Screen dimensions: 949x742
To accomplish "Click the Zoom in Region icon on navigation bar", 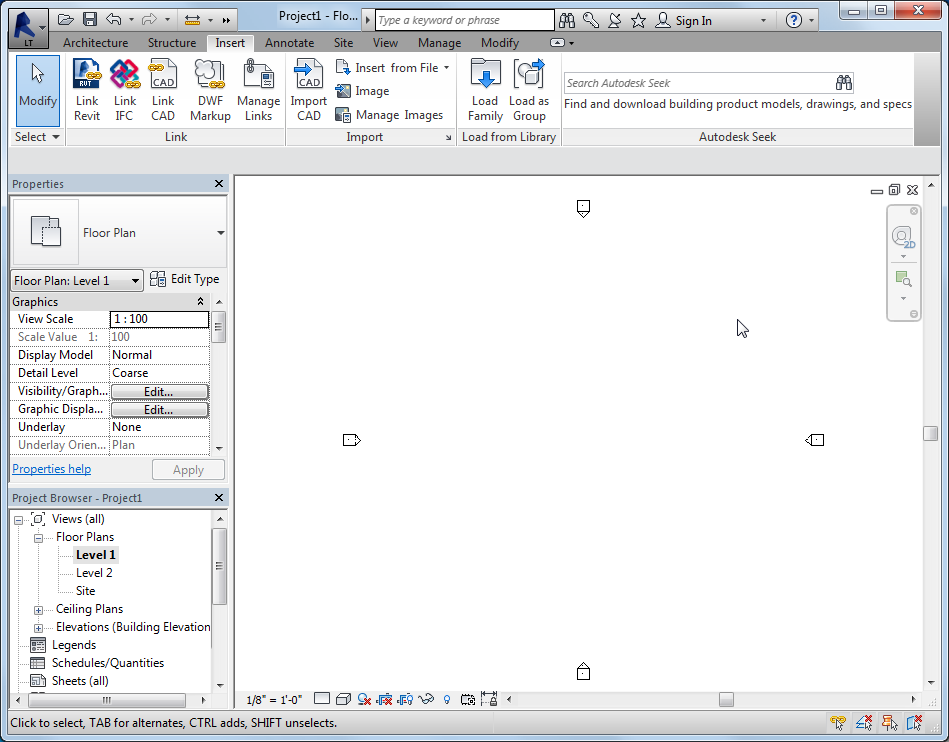I will [x=903, y=278].
